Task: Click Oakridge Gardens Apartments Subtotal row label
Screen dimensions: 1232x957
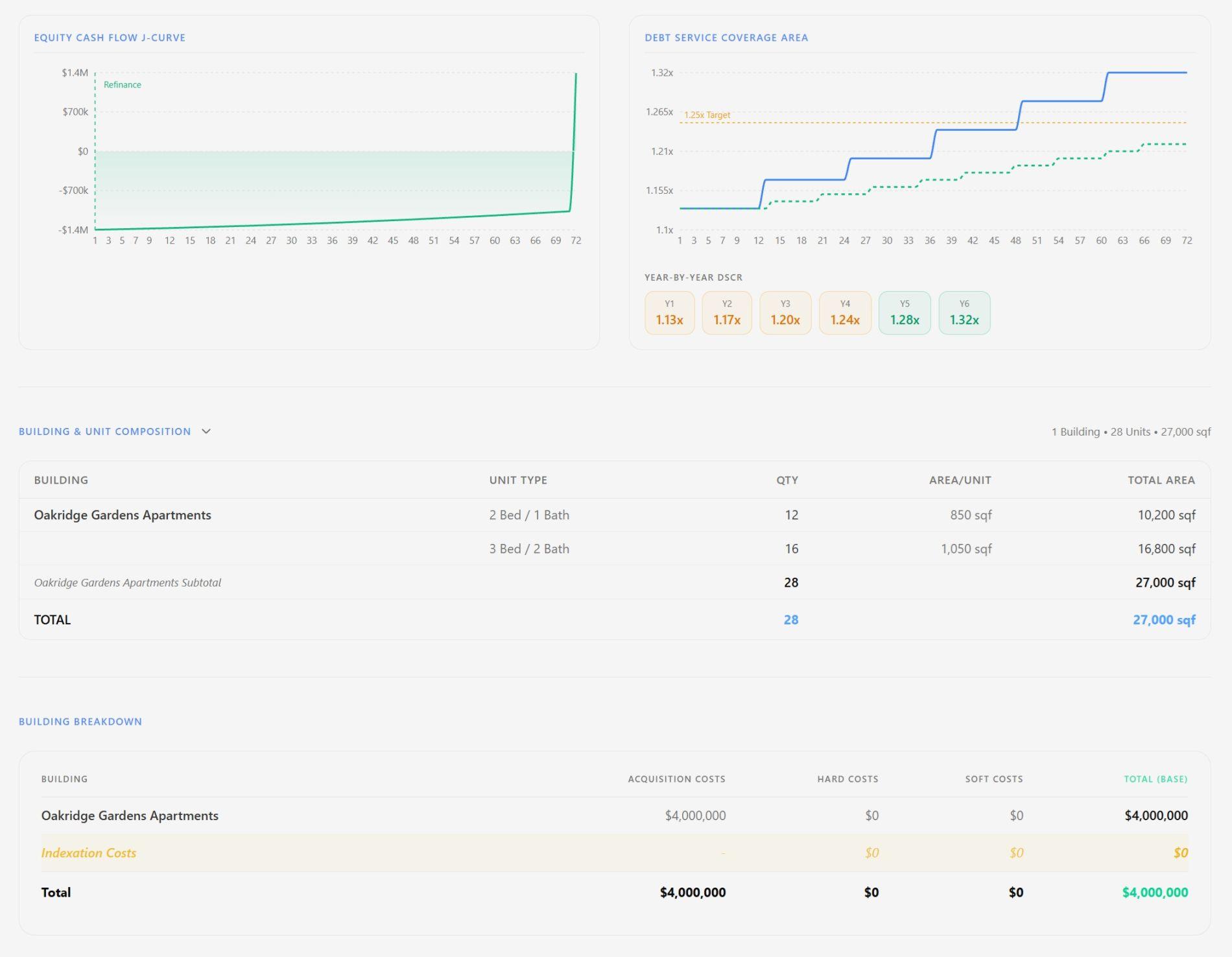Action: pyautogui.click(x=128, y=582)
